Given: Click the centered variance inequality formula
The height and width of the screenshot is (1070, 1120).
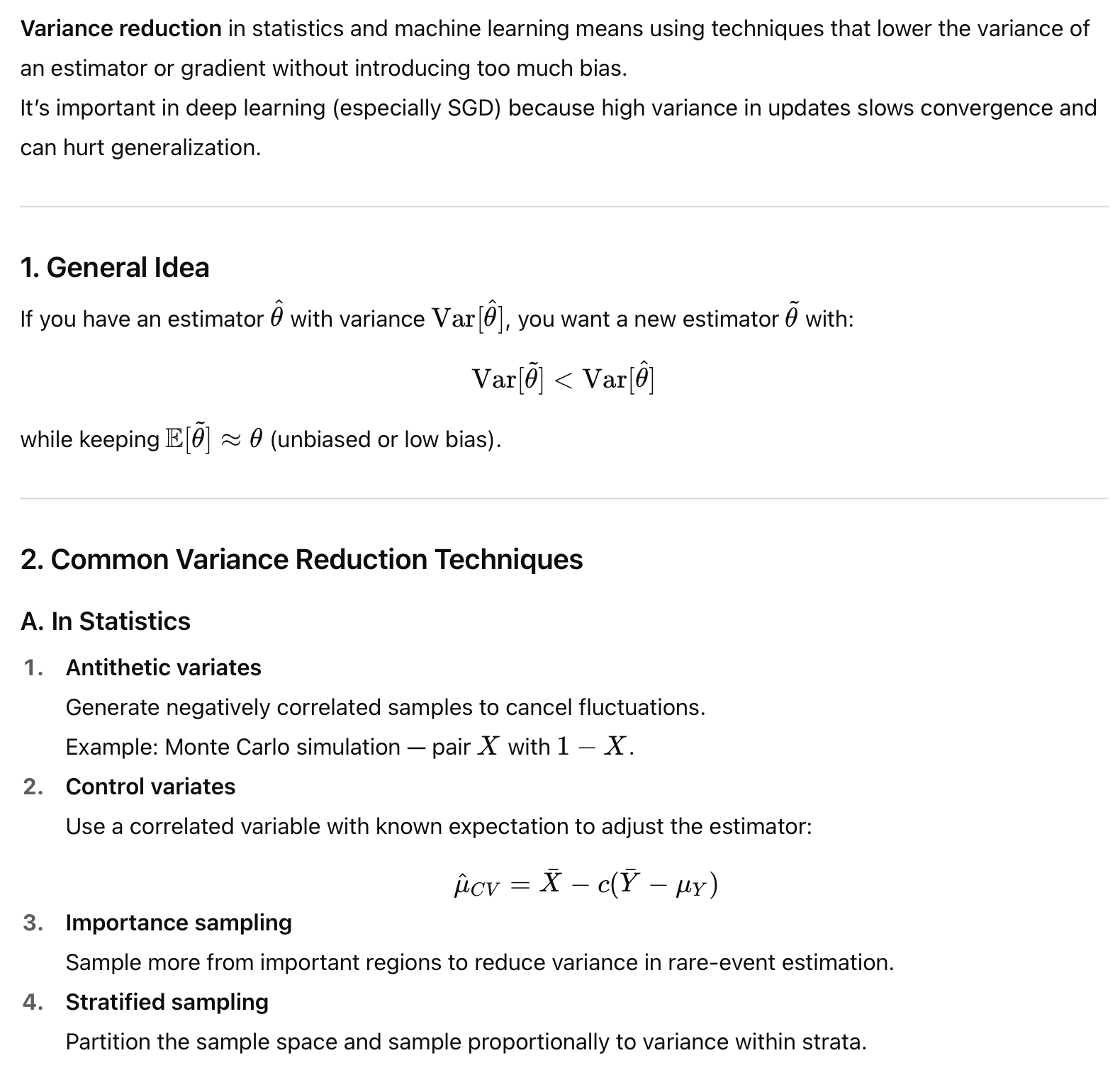Looking at the screenshot, I should coord(563,378).
